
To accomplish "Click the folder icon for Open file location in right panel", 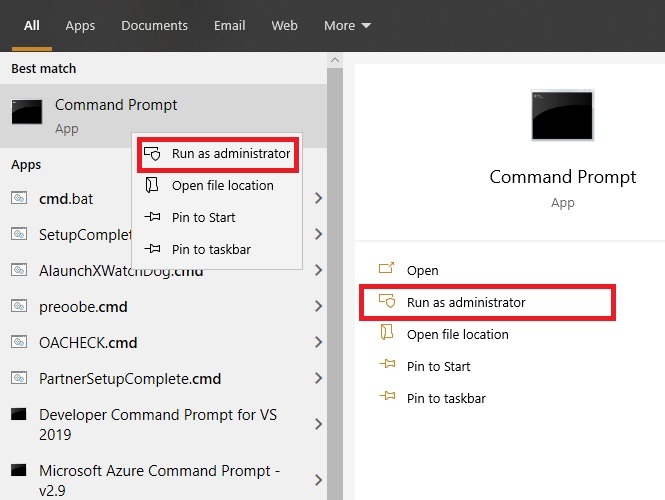I will point(387,334).
